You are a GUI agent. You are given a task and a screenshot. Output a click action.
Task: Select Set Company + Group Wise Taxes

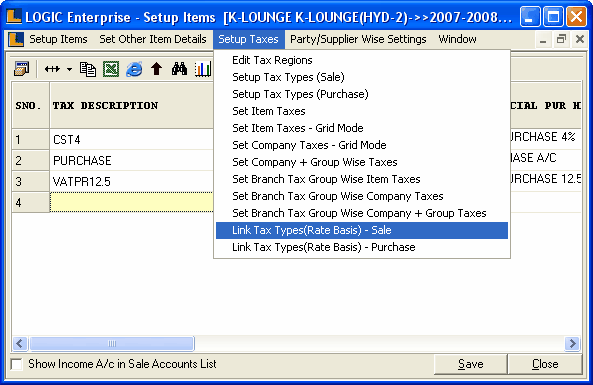pos(362,162)
